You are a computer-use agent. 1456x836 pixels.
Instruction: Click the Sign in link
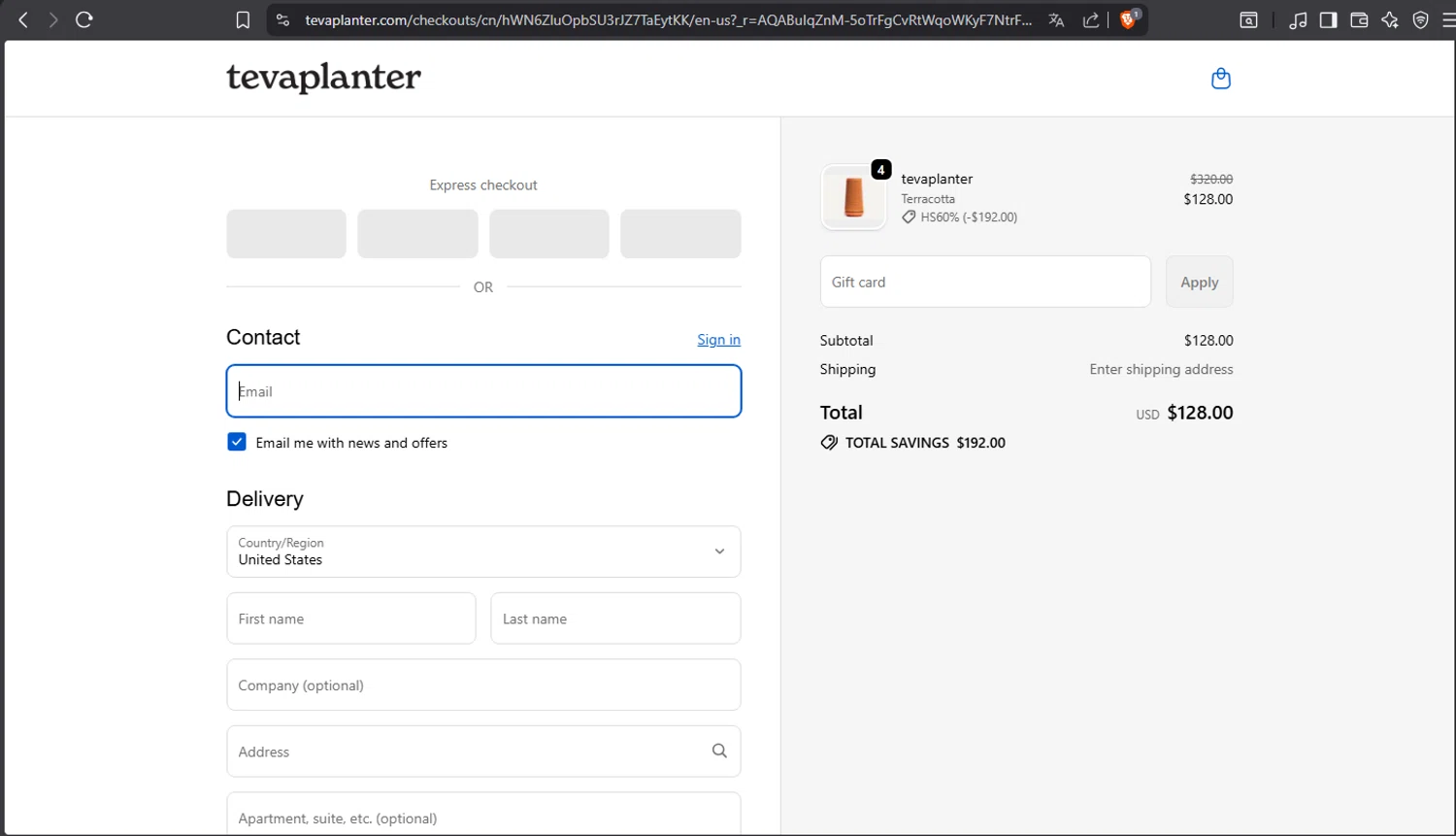point(718,339)
